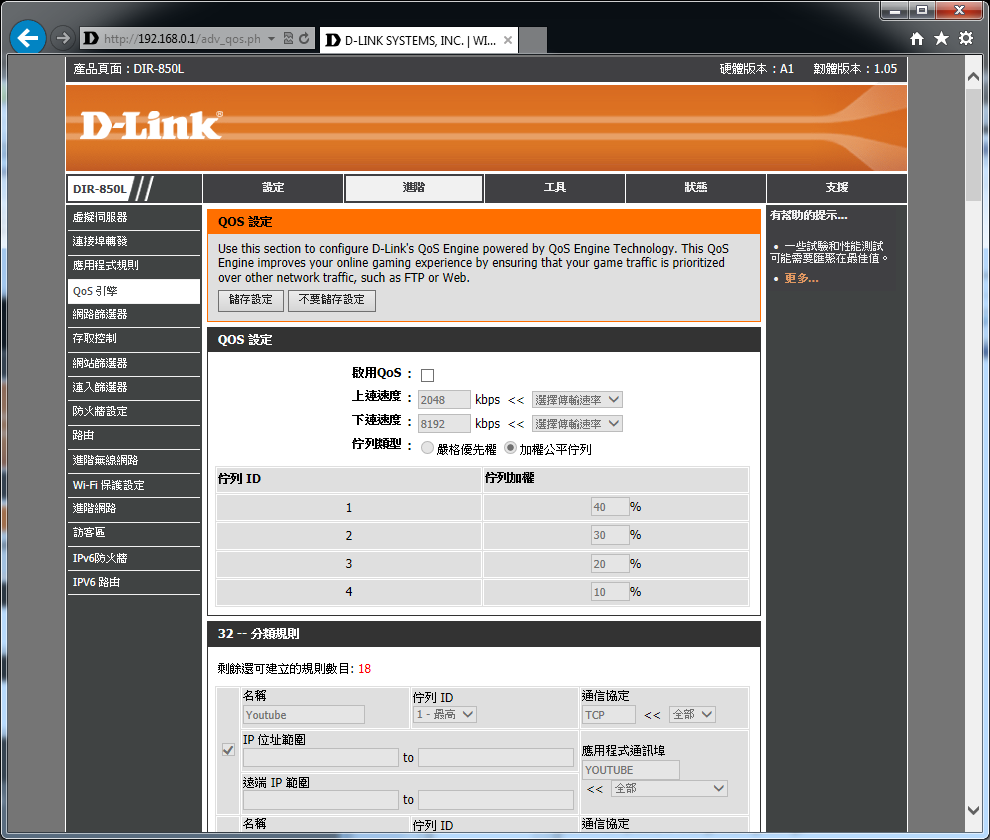Click the D-Link logo in banner
The width and height of the screenshot is (990, 840).
150,125
